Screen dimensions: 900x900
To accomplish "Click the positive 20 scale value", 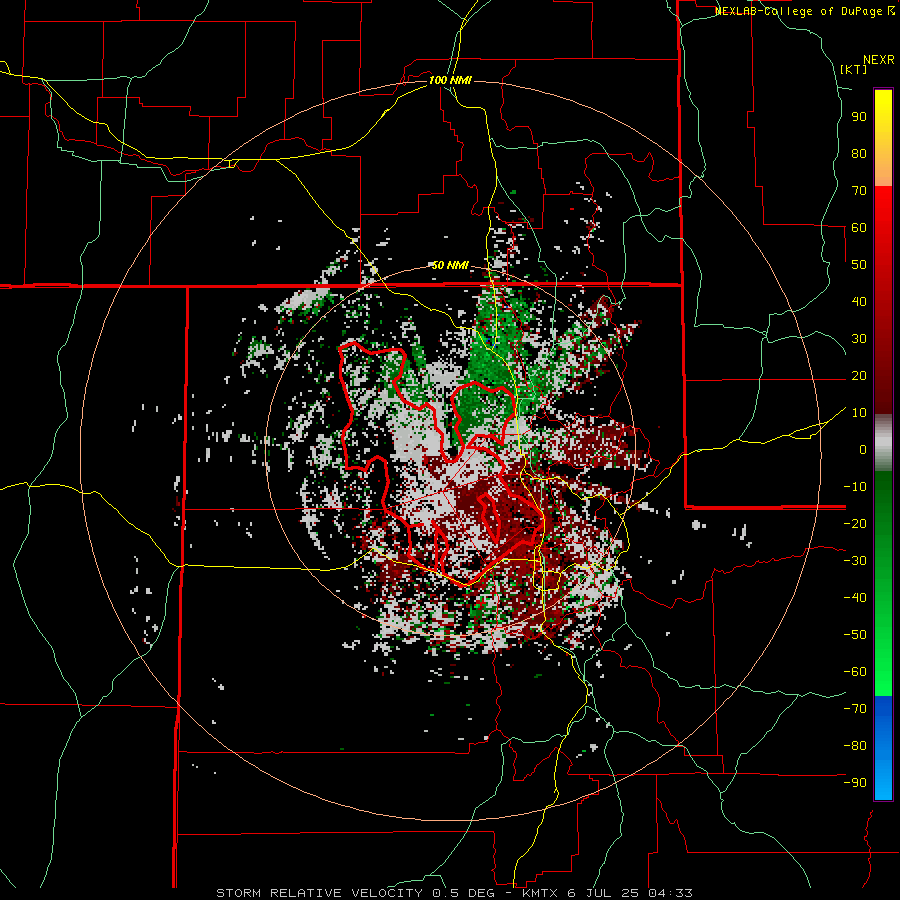I will (x=859, y=375).
